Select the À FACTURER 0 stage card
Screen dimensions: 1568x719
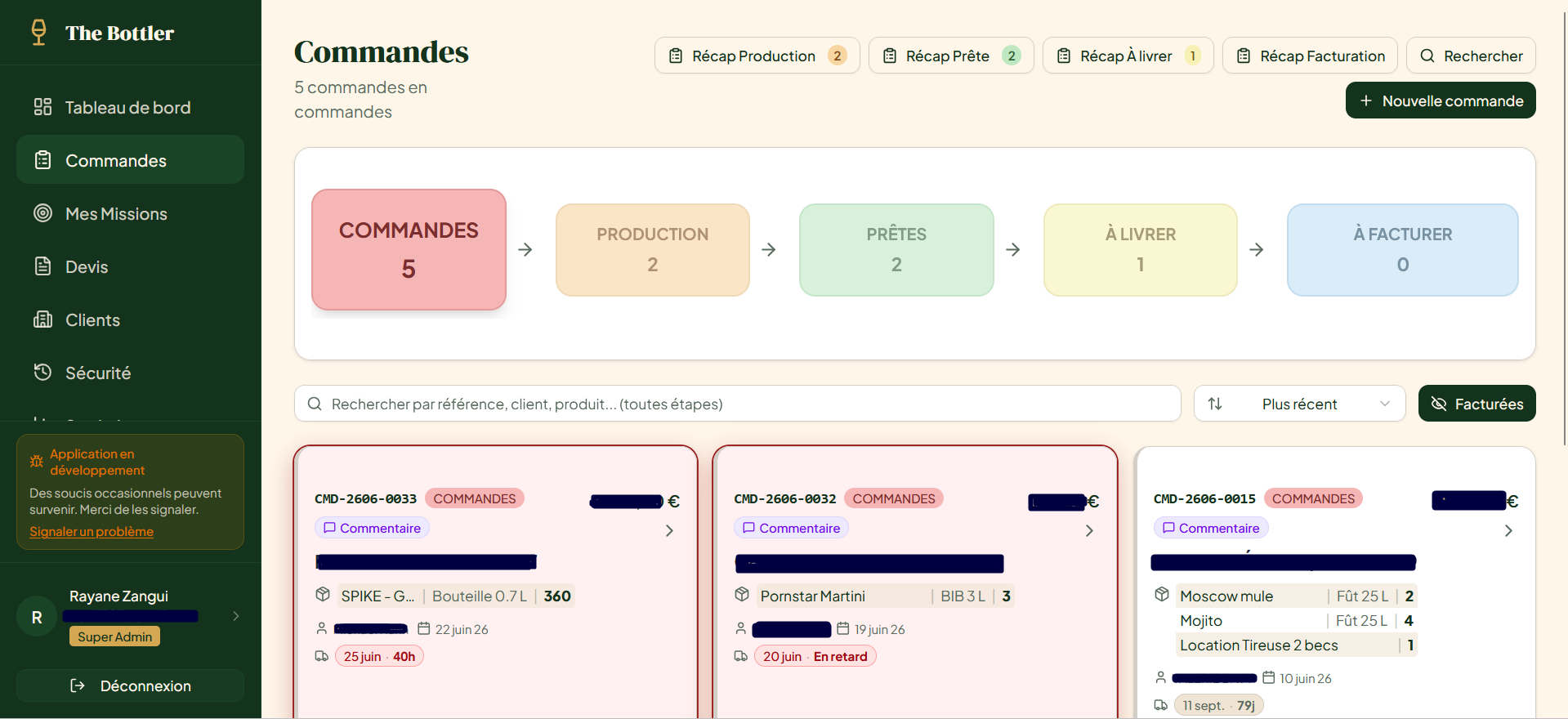pos(1402,249)
